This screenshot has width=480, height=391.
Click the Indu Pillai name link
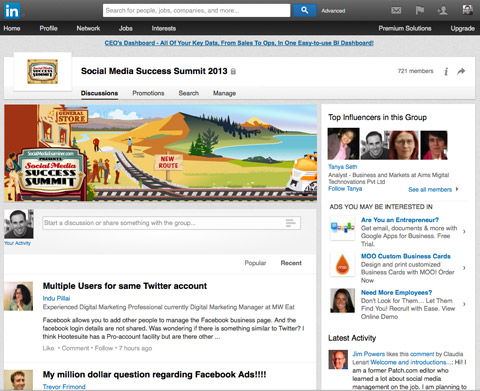pyautogui.click(x=56, y=298)
